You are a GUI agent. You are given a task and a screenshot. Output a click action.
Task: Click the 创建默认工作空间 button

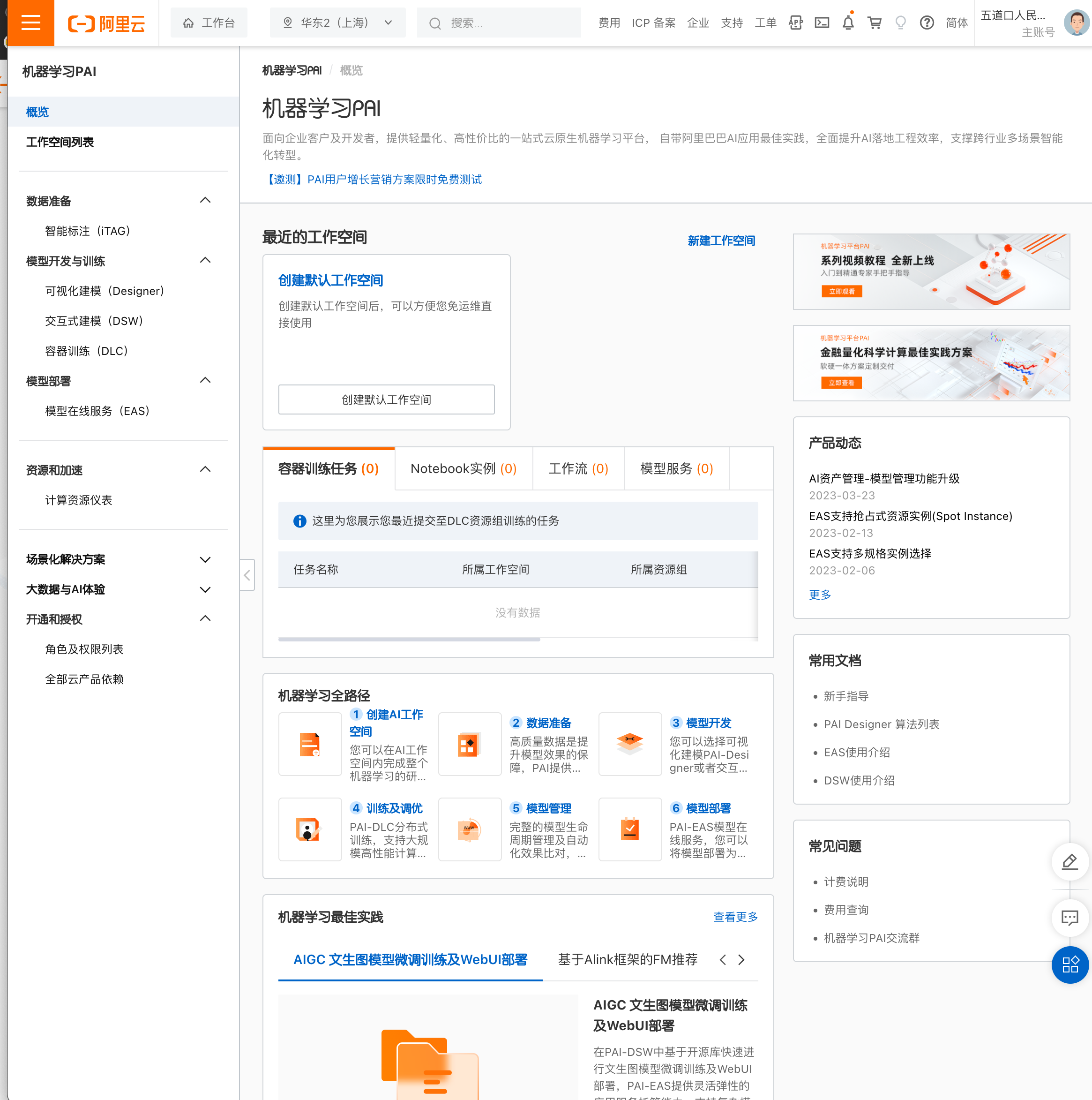[x=386, y=399]
